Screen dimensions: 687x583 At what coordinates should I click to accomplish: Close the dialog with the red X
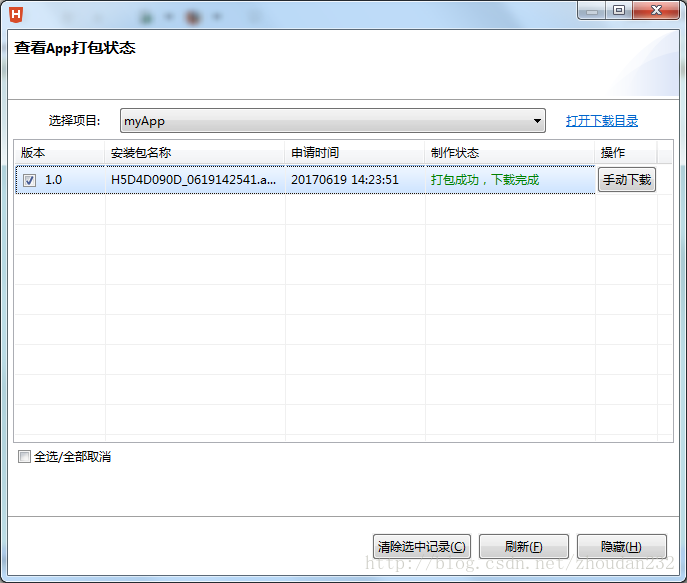coord(656,11)
